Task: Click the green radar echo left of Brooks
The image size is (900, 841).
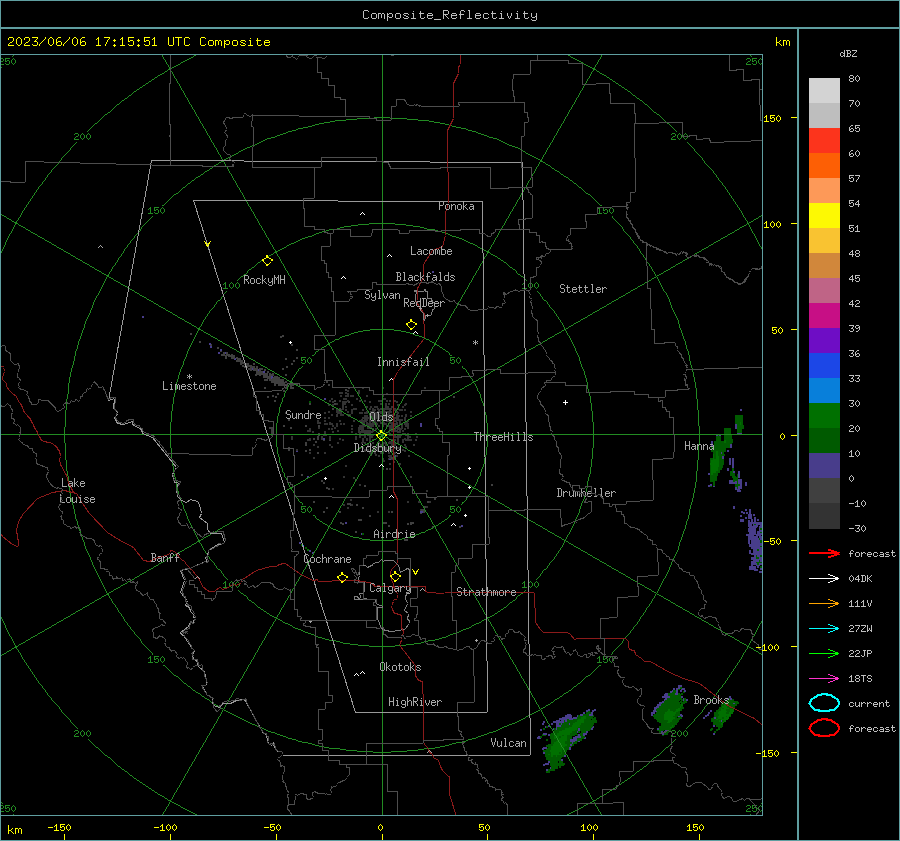Action: point(669,711)
